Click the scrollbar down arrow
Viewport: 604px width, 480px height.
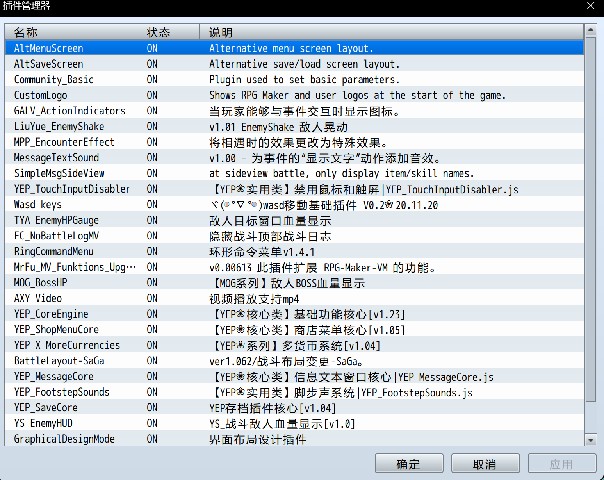590,440
